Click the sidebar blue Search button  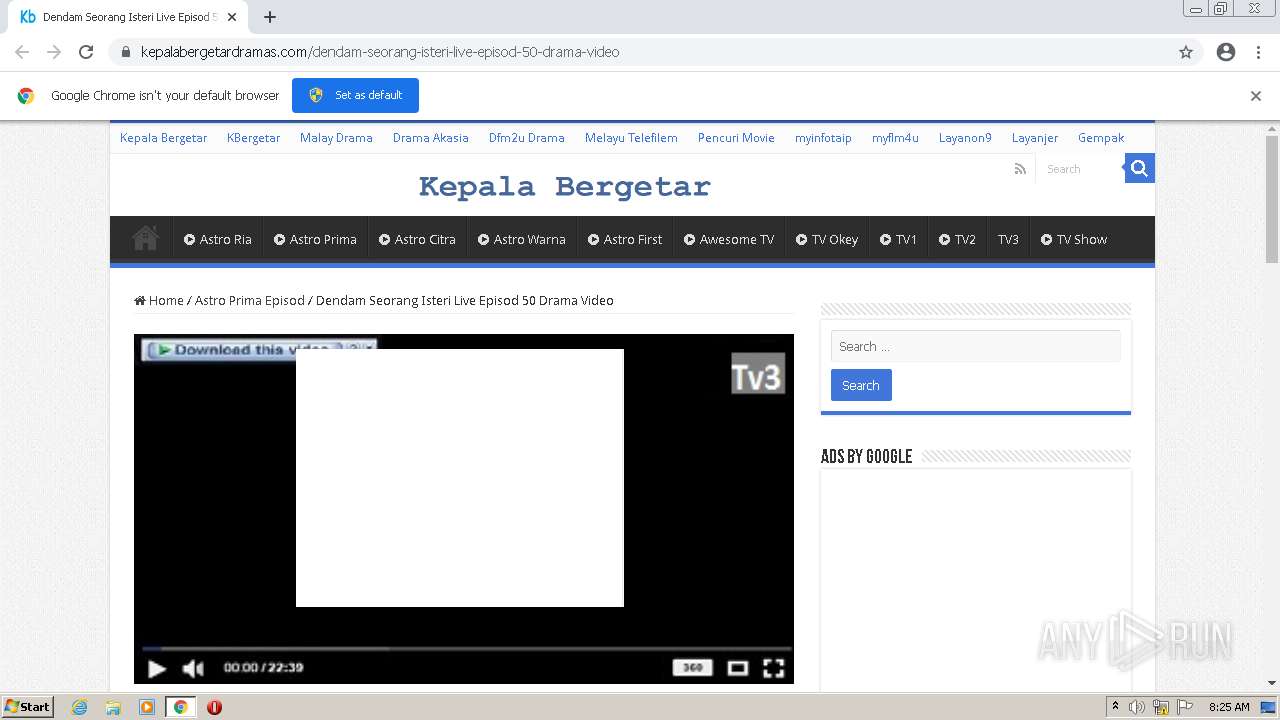coord(861,385)
